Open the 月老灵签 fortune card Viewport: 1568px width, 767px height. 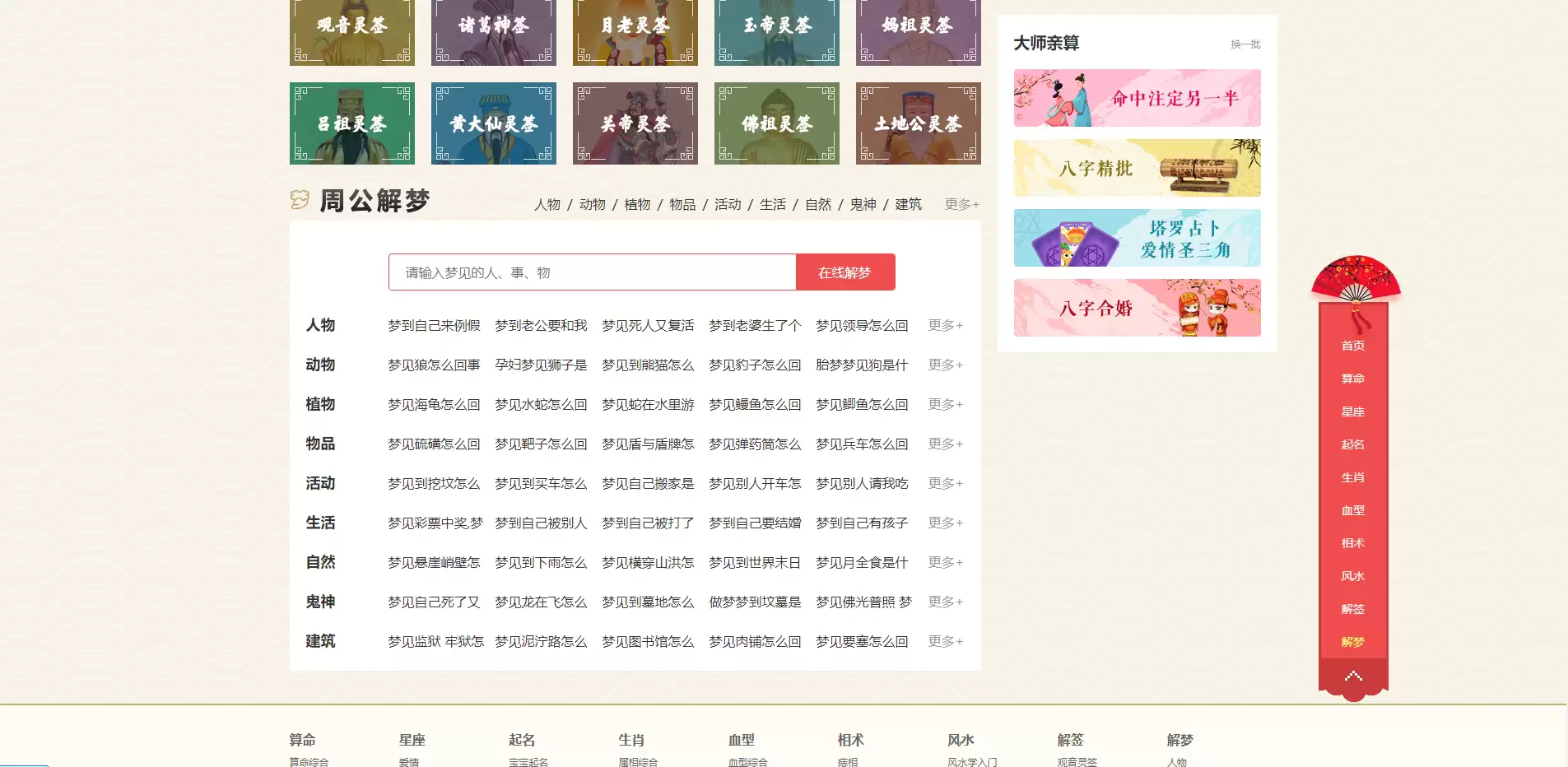coord(635,32)
